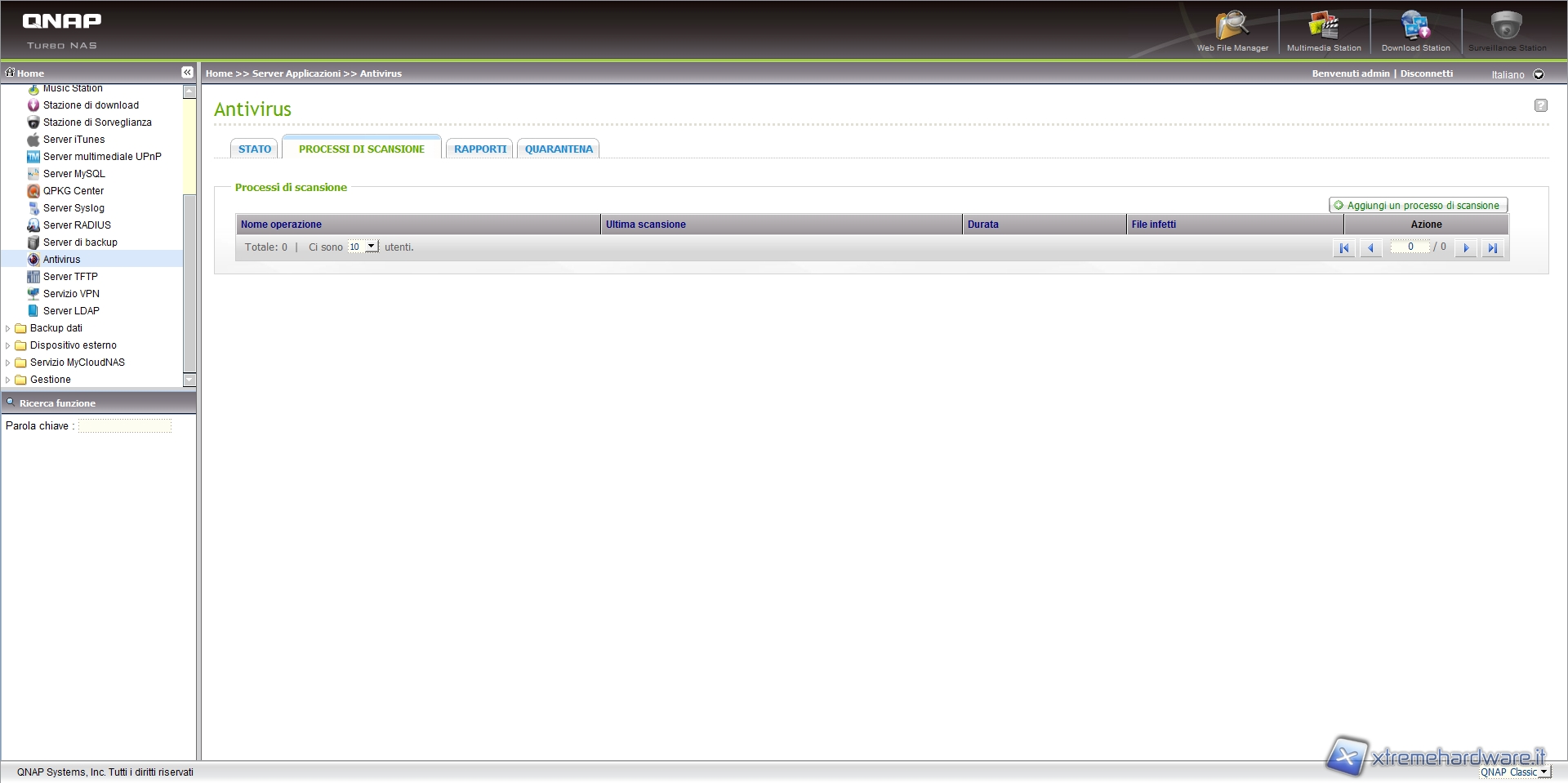The width and height of the screenshot is (1568, 783).
Task: Open the Italiano language dropdown
Action: [x=1539, y=74]
